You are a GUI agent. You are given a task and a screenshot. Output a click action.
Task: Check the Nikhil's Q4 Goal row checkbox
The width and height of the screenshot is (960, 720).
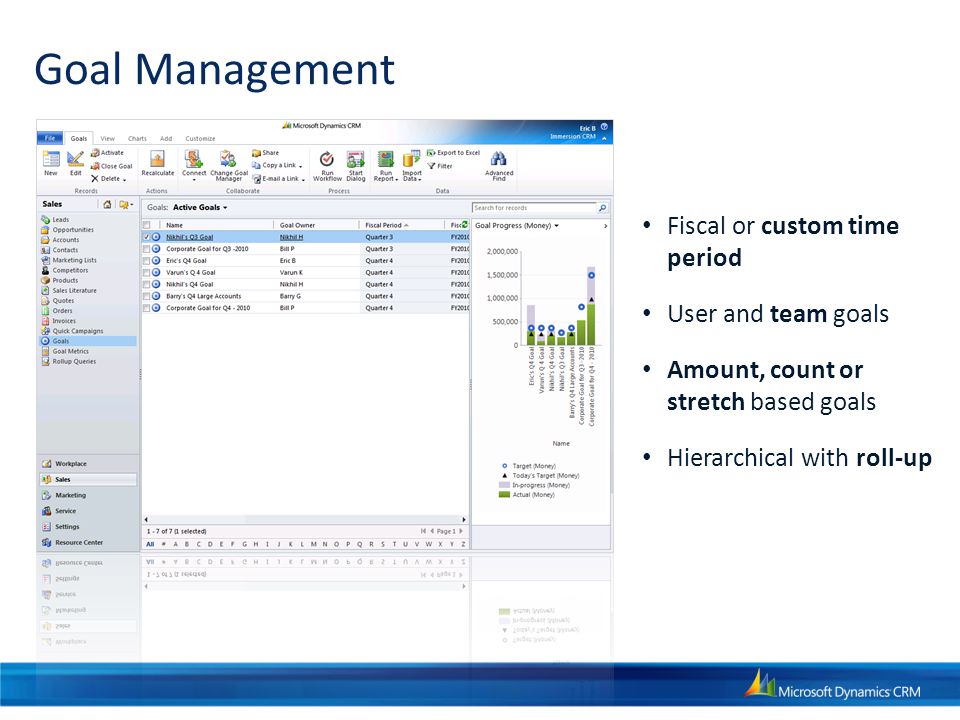147,284
